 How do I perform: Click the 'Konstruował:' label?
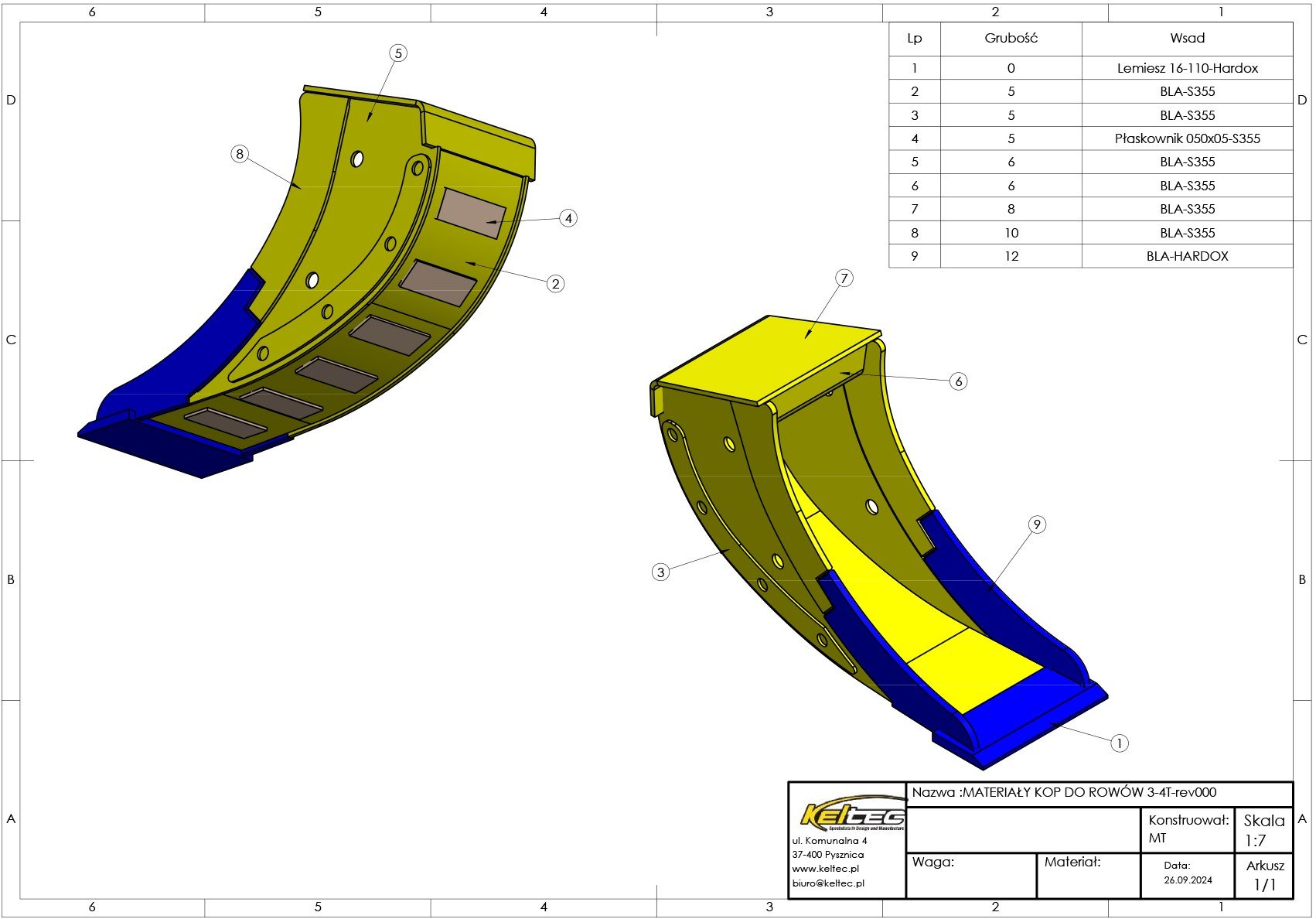tap(1188, 820)
